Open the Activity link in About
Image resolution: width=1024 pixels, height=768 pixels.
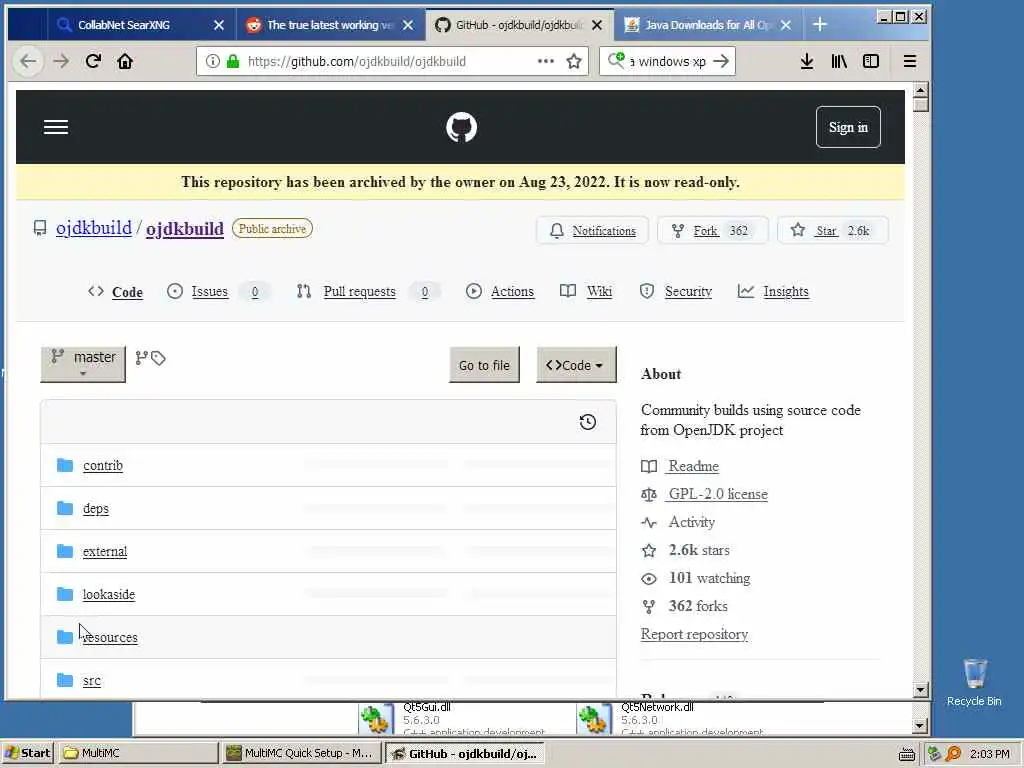(692, 522)
